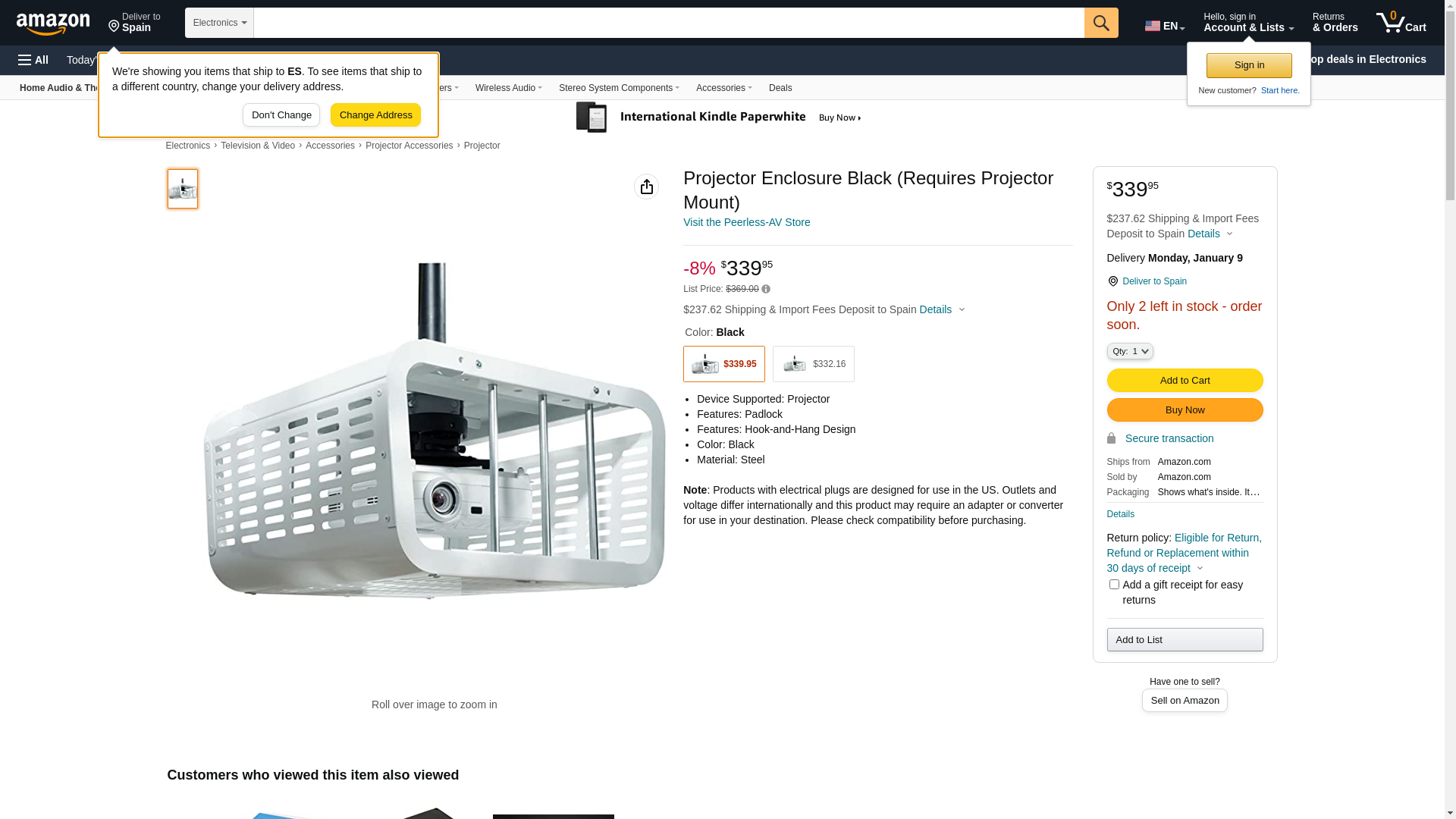Click the share icon on product image
The image size is (1456, 819).
point(646,187)
